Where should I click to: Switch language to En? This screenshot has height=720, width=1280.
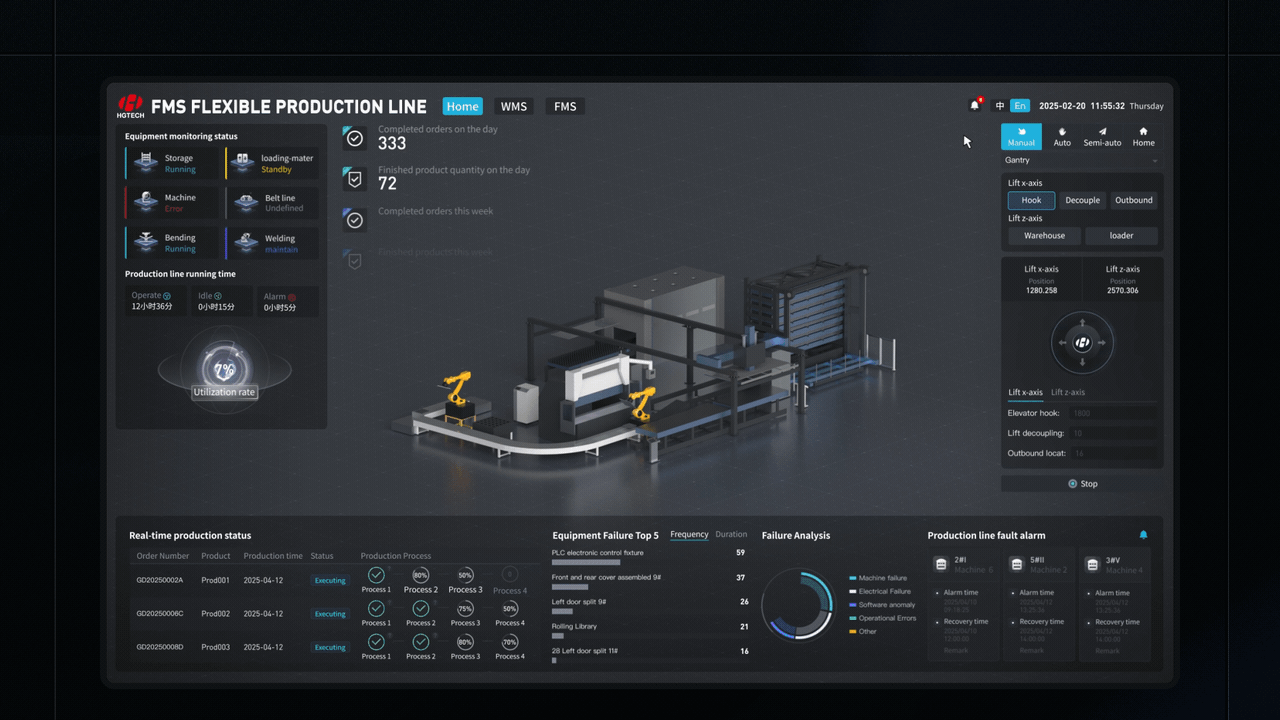point(1020,106)
